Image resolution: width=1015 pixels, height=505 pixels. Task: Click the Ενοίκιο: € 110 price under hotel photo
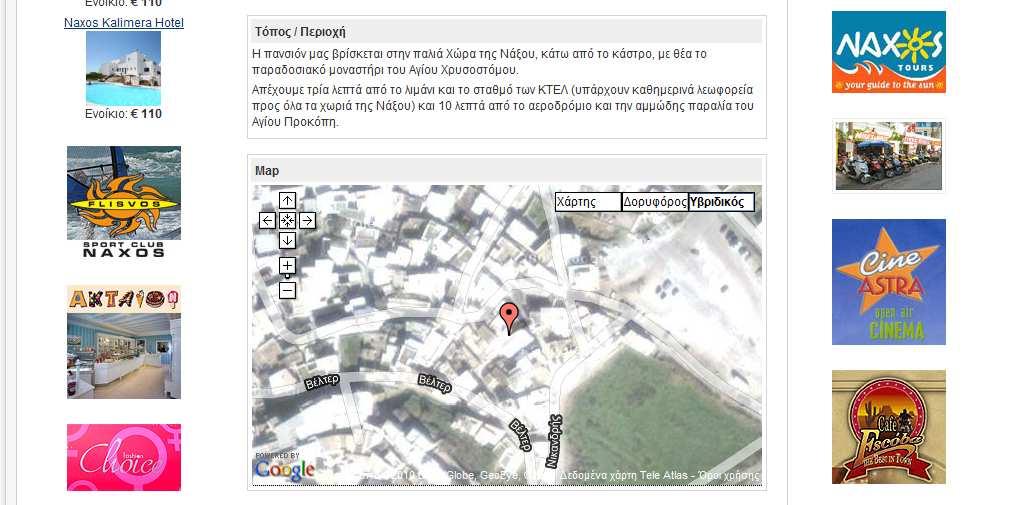(x=124, y=114)
